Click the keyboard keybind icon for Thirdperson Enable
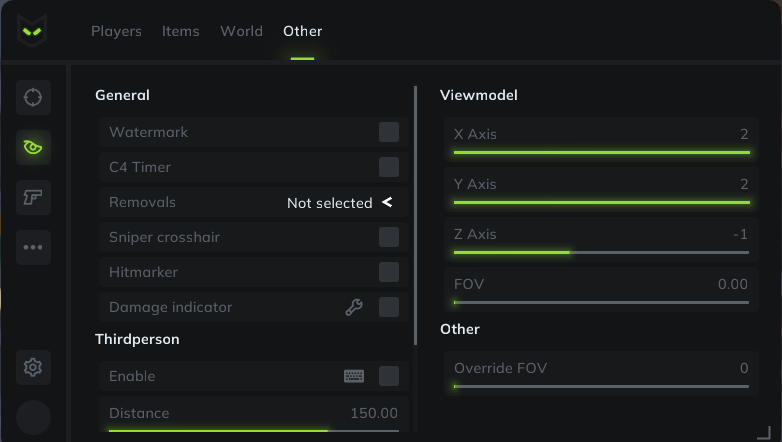 (354, 376)
